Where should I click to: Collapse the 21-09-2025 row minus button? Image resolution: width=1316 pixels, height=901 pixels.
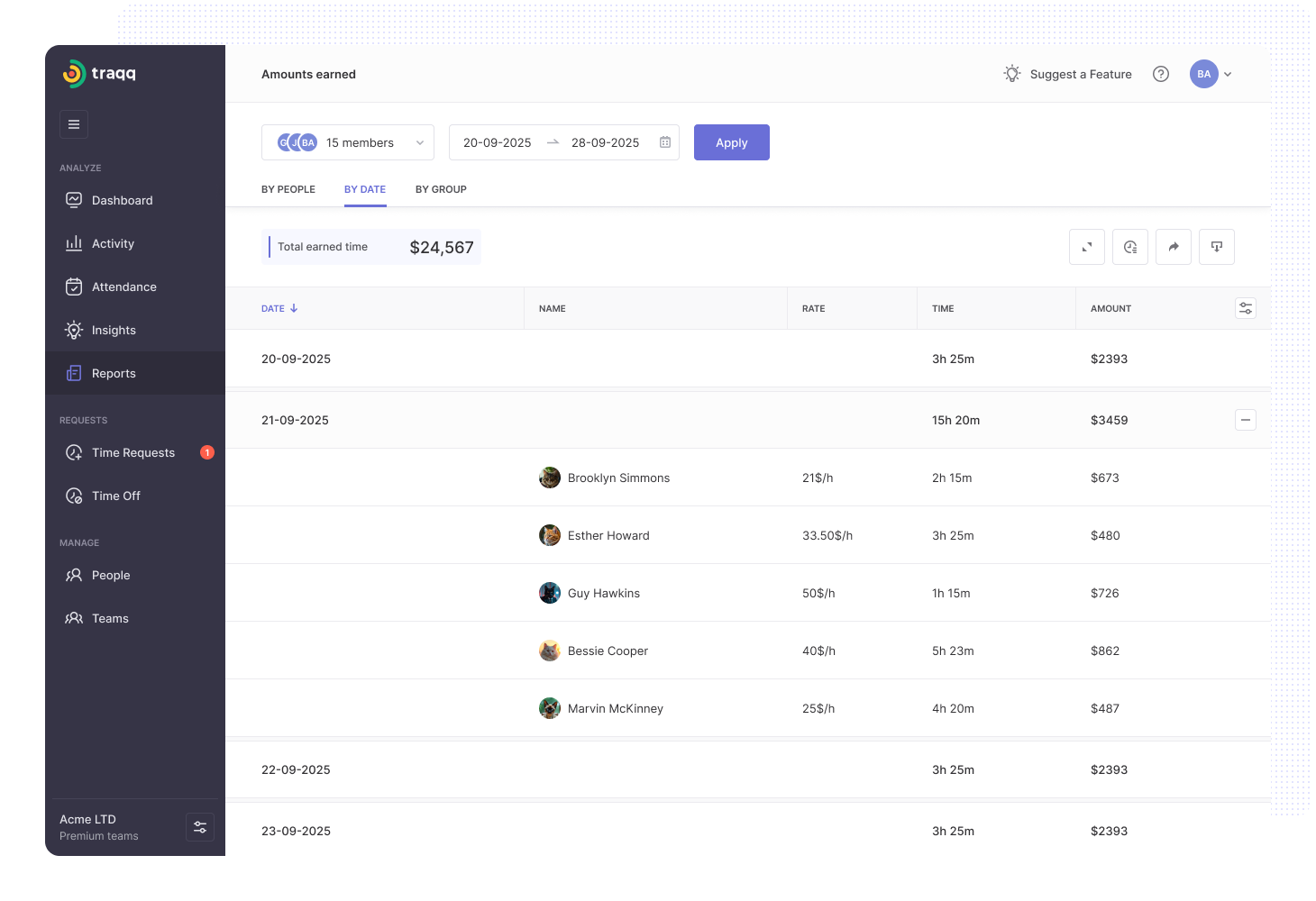click(1246, 420)
